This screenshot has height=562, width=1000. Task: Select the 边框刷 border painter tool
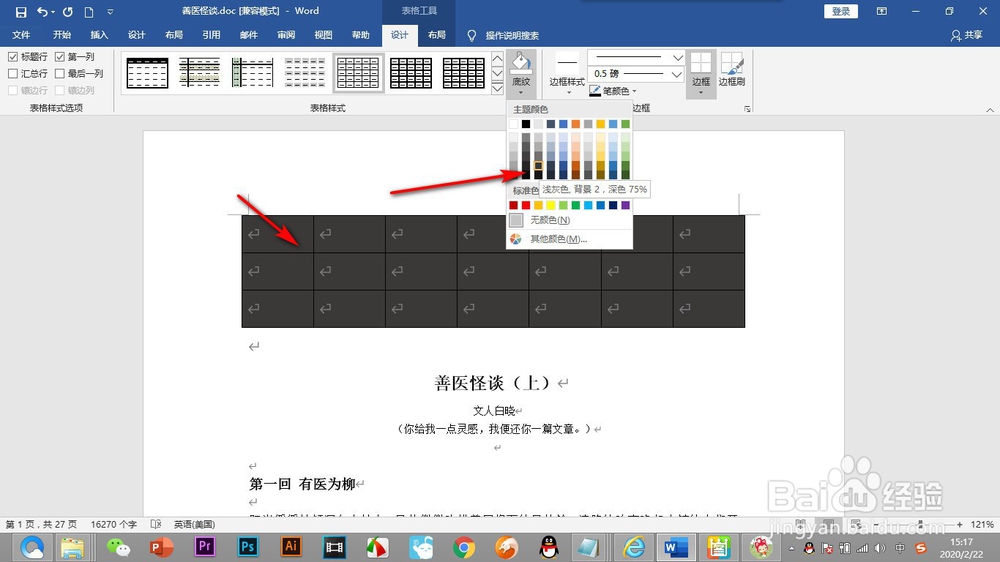click(x=732, y=69)
